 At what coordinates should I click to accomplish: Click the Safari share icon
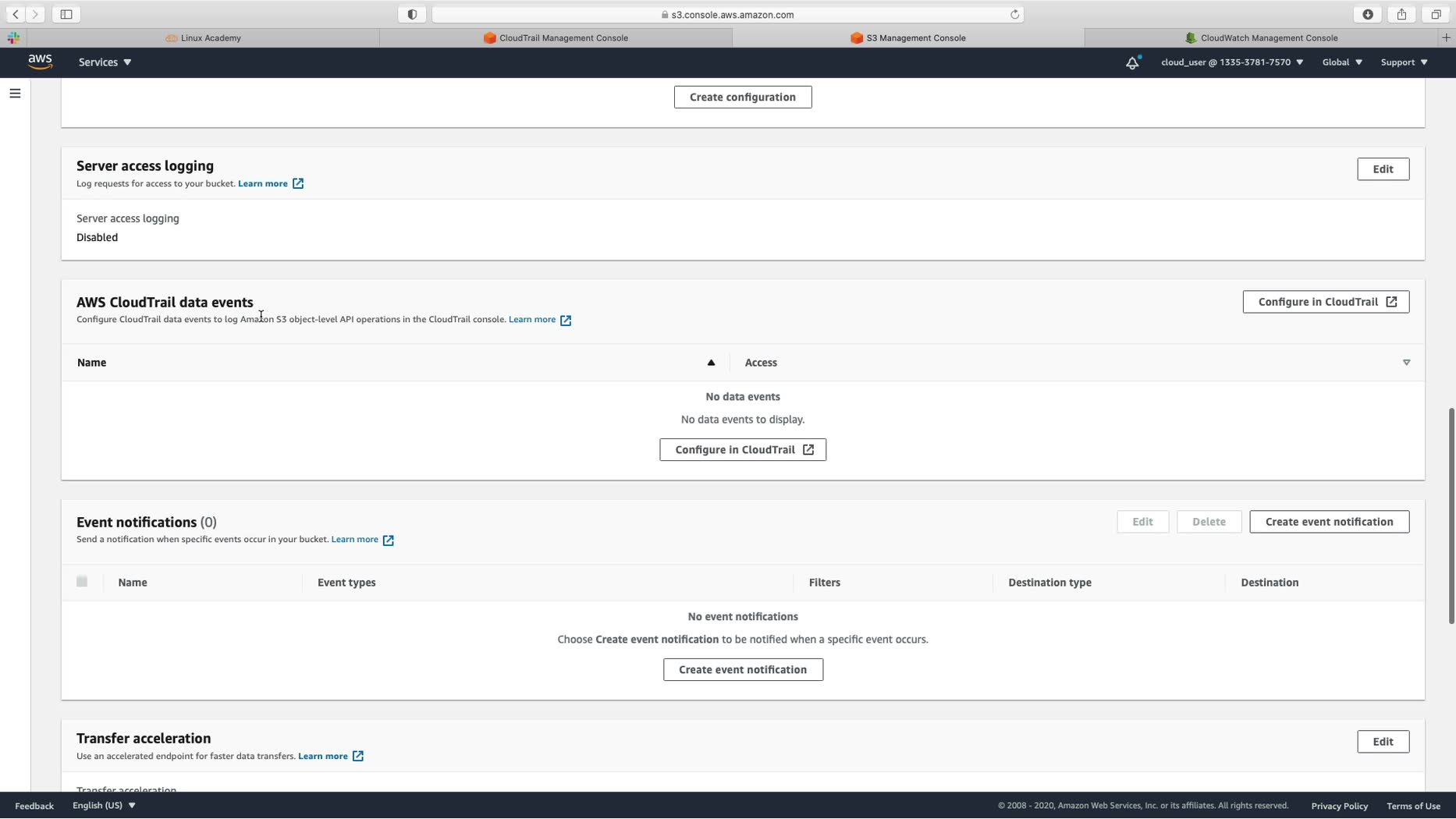tap(1402, 14)
